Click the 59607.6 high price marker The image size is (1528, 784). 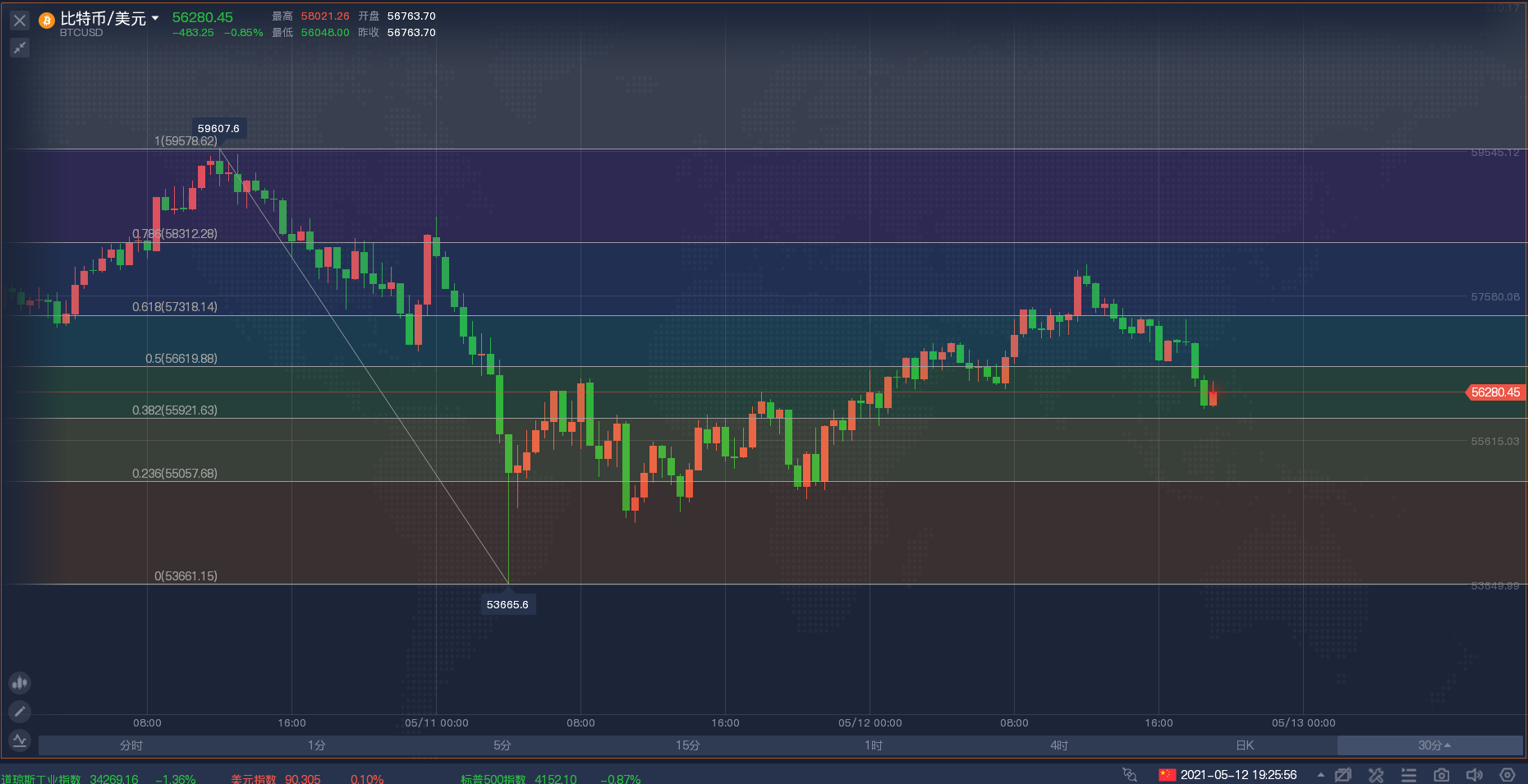tap(218, 128)
